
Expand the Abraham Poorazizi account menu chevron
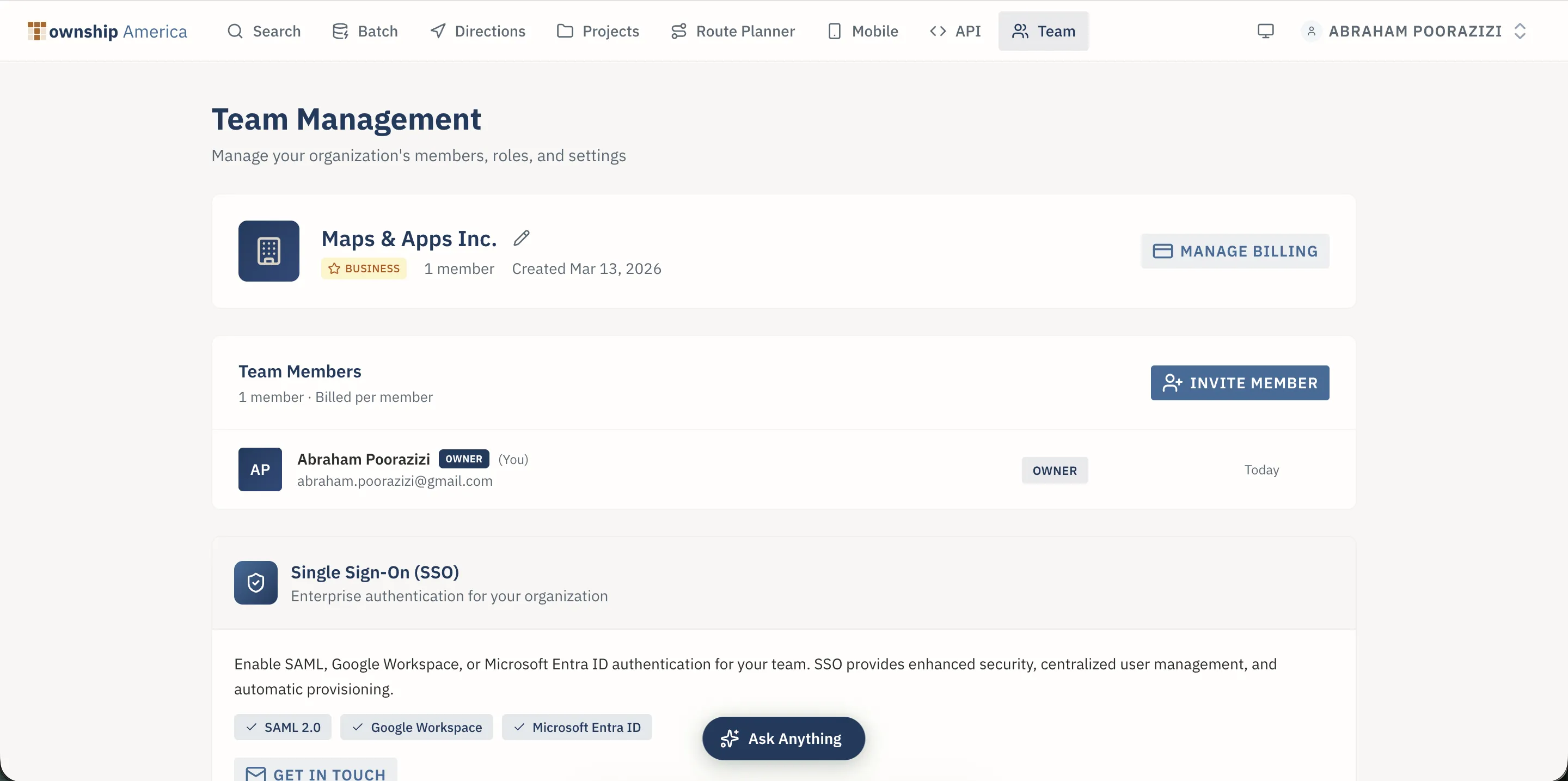click(1520, 31)
